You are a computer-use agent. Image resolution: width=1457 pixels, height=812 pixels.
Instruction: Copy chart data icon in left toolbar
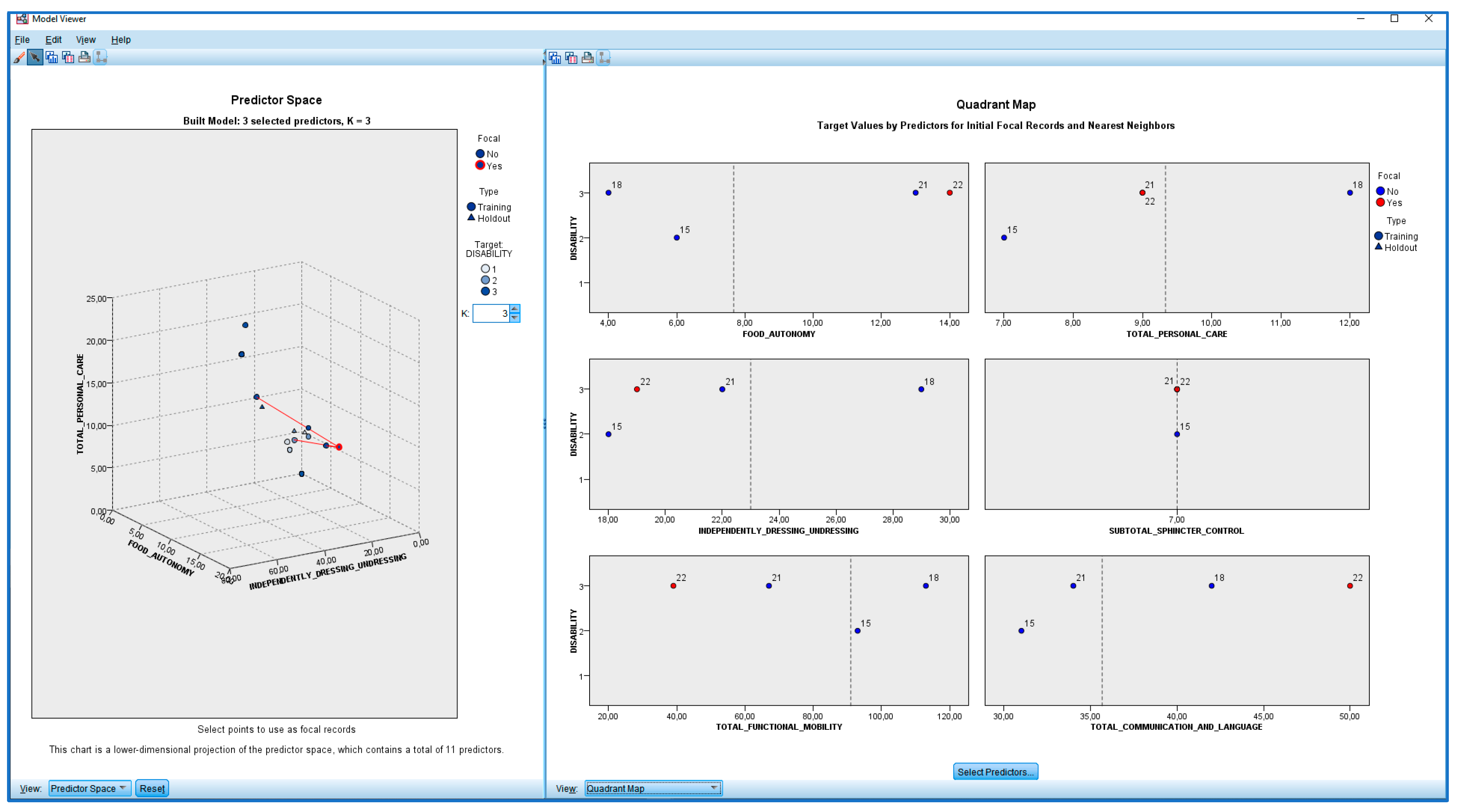68,57
